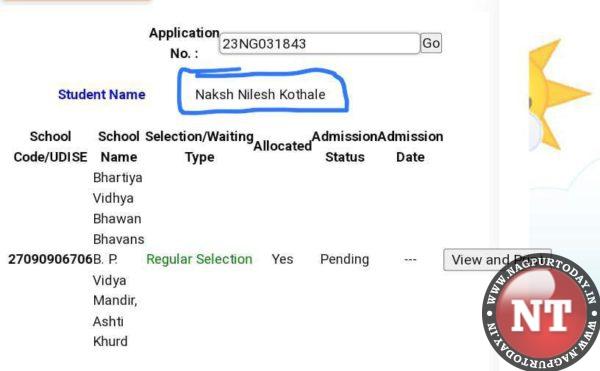This screenshot has width=600, height=371.
Task: Select the student name Naksh Nilesh Kothale
Action: (x=260, y=94)
